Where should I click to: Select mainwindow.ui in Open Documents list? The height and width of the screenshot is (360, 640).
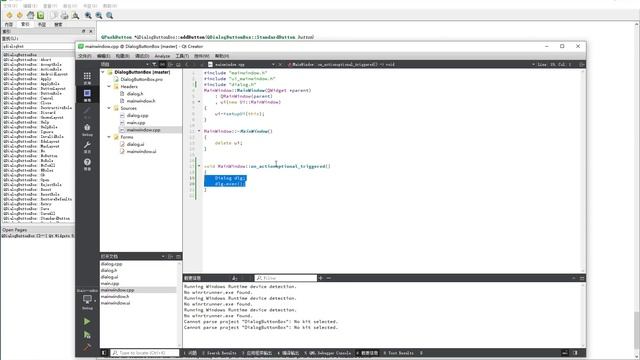[116, 303]
